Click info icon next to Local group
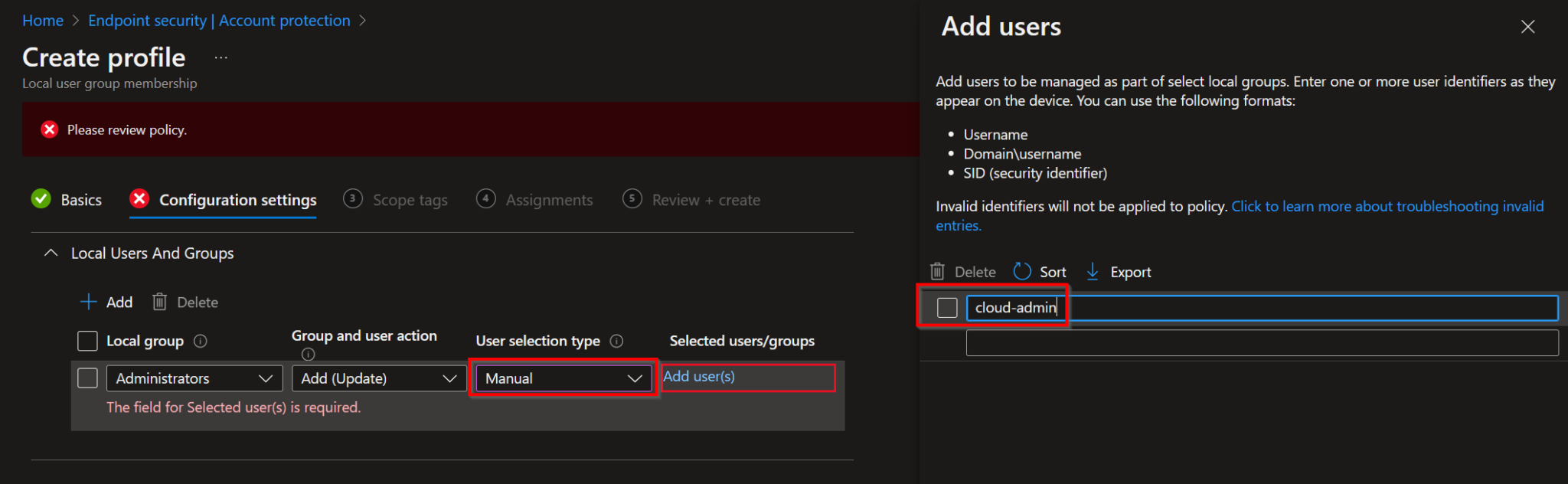The height and width of the screenshot is (484, 1568). pyautogui.click(x=201, y=342)
